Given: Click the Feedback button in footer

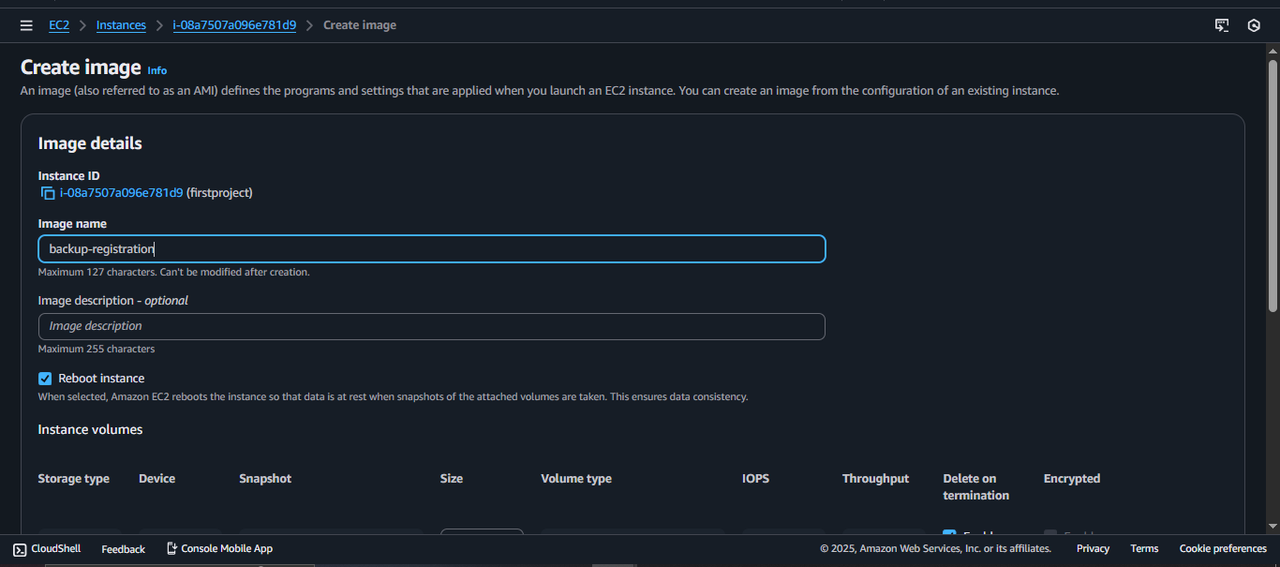Looking at the screenshot, I should pyautogui.click(x=123, y=549).
